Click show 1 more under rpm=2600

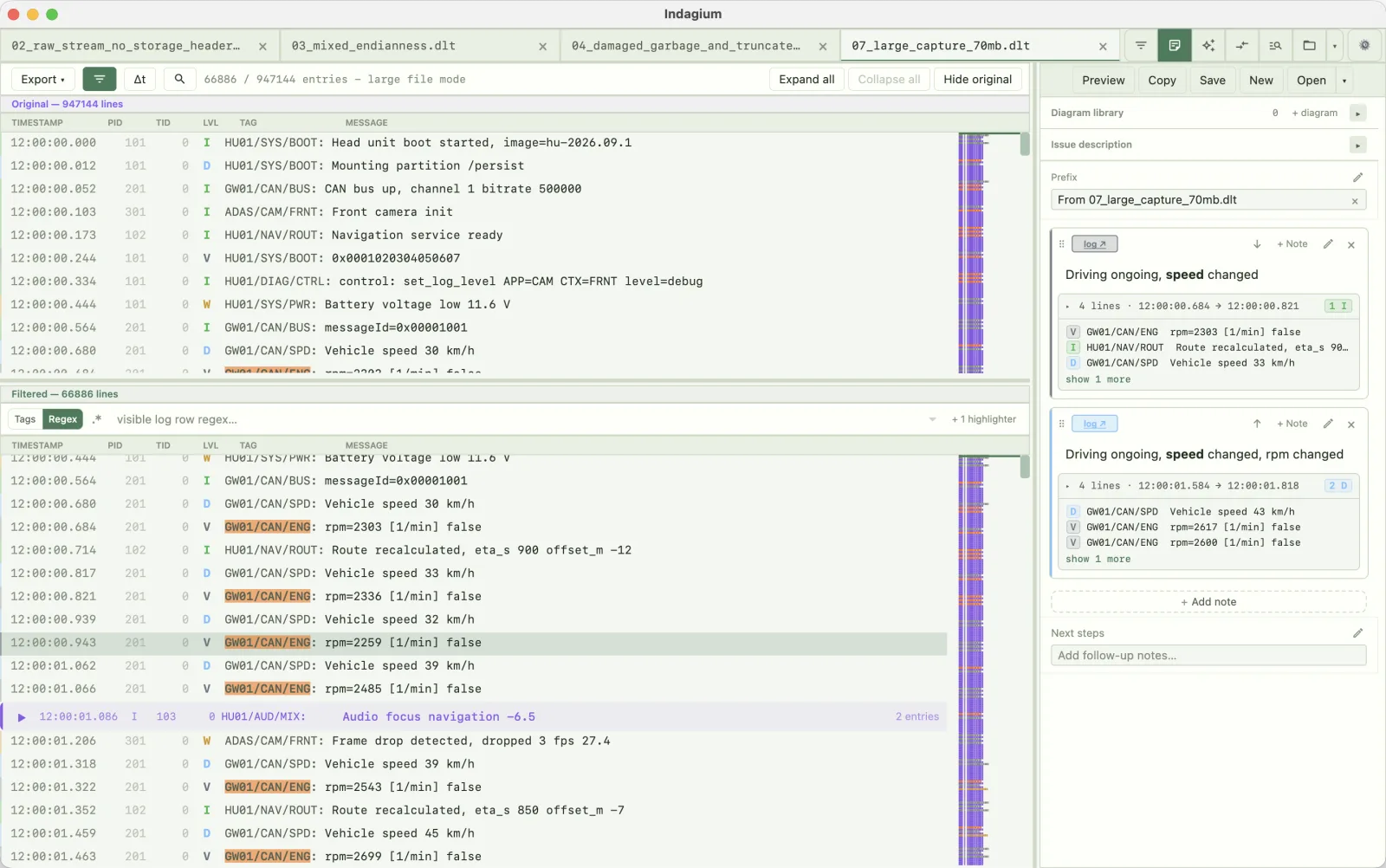pos(1098,559)
